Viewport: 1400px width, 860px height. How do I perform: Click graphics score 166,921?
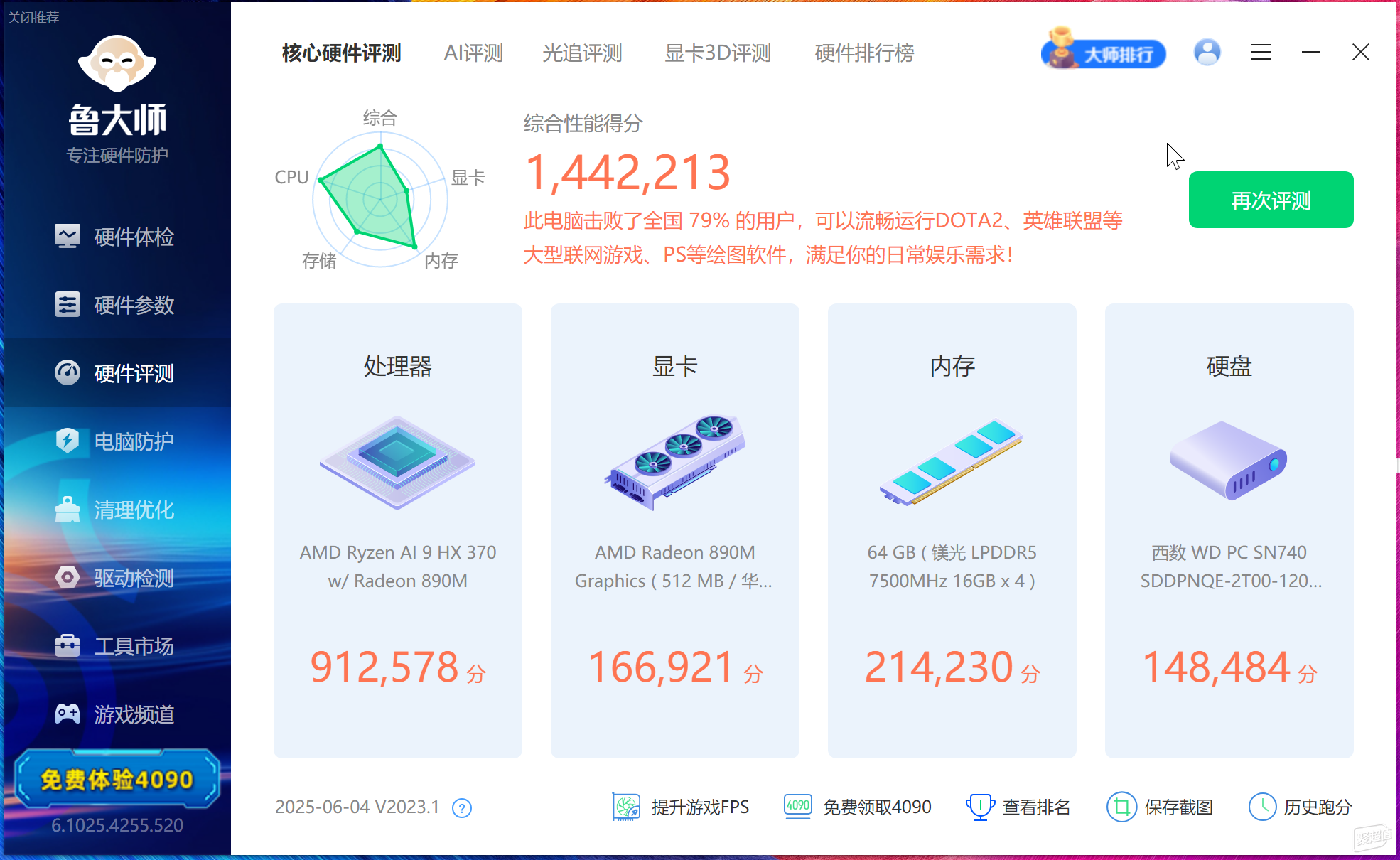pyautogui.click(x=661, y=667)
